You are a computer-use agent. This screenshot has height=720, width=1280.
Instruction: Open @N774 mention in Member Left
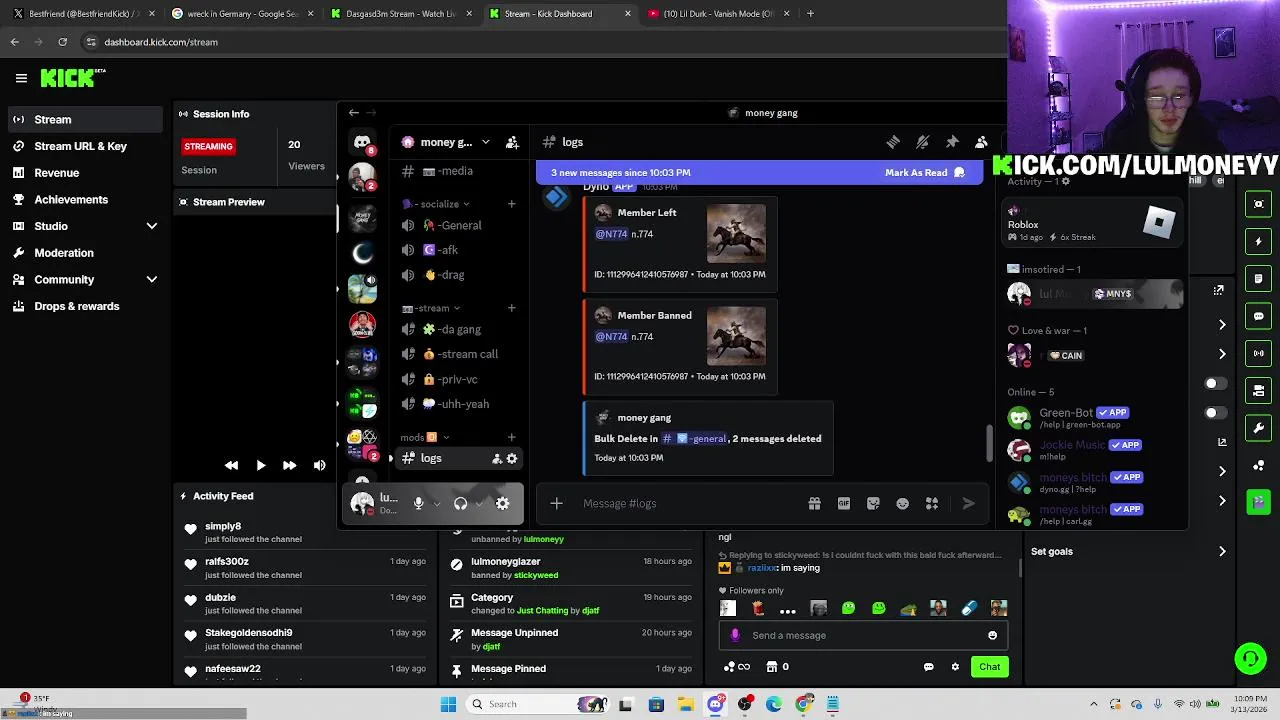point(611,234)
